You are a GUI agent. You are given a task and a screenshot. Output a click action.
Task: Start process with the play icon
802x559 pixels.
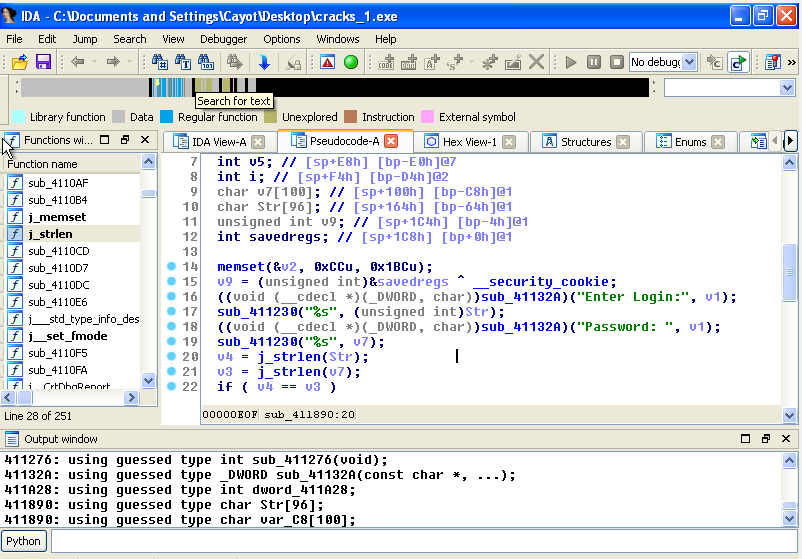tap(571, 62)
